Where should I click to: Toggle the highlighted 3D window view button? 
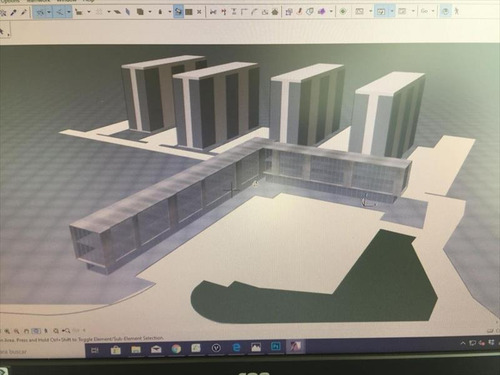(x=381, y=12)
